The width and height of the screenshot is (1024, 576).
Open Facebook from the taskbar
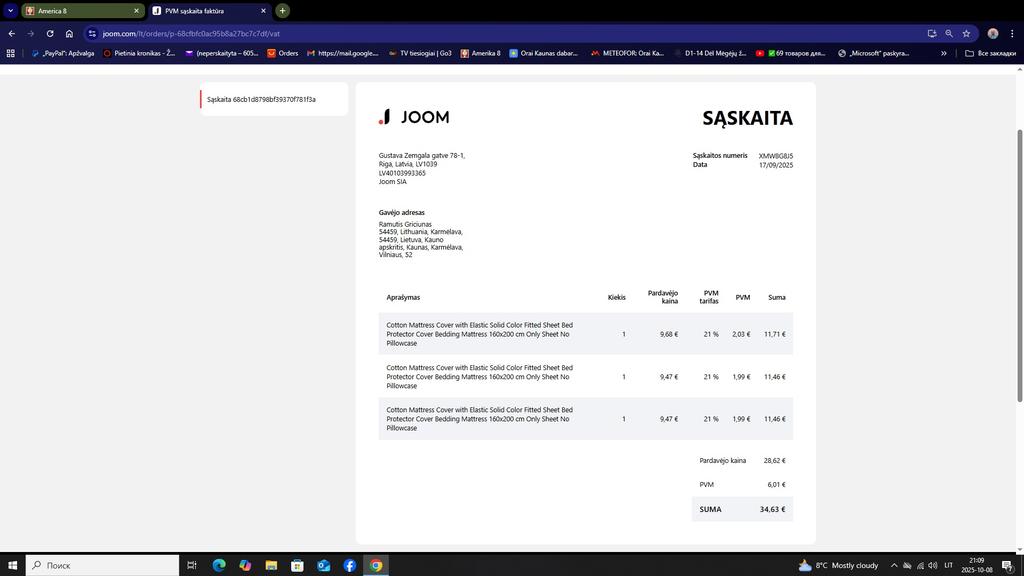(349, 565)
